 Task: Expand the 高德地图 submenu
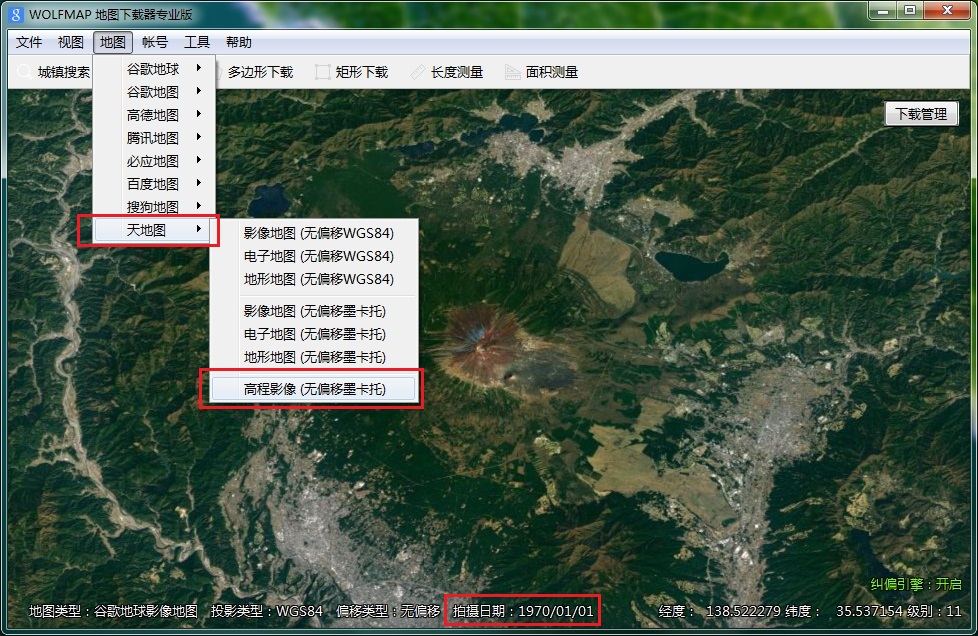(x=155, y=115)
